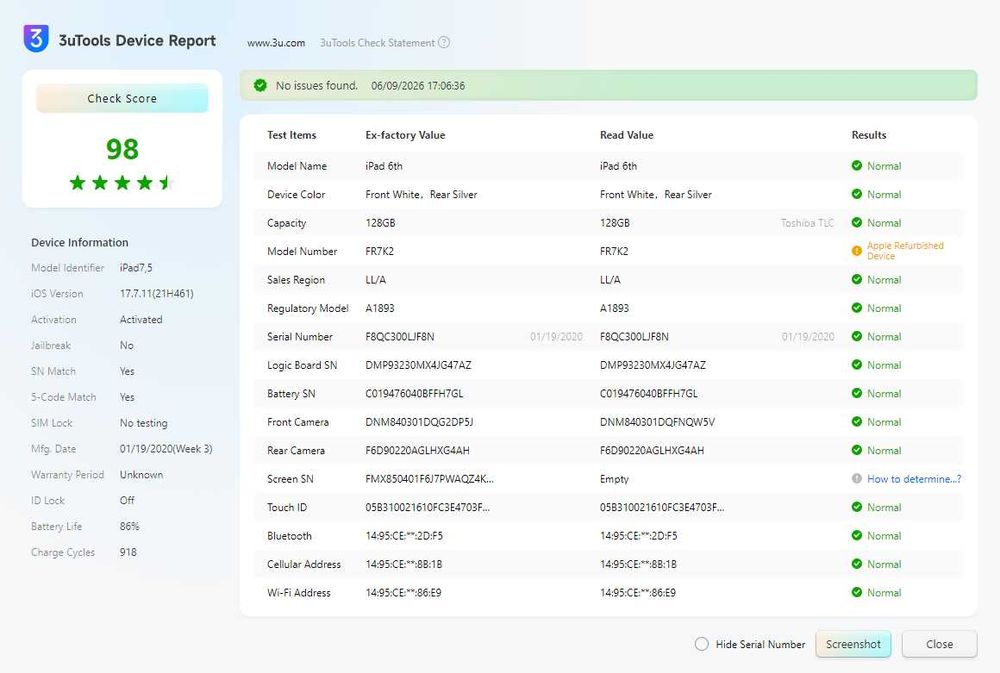
Task: Click the 3uTools logo icon
Action: point(36,39)
